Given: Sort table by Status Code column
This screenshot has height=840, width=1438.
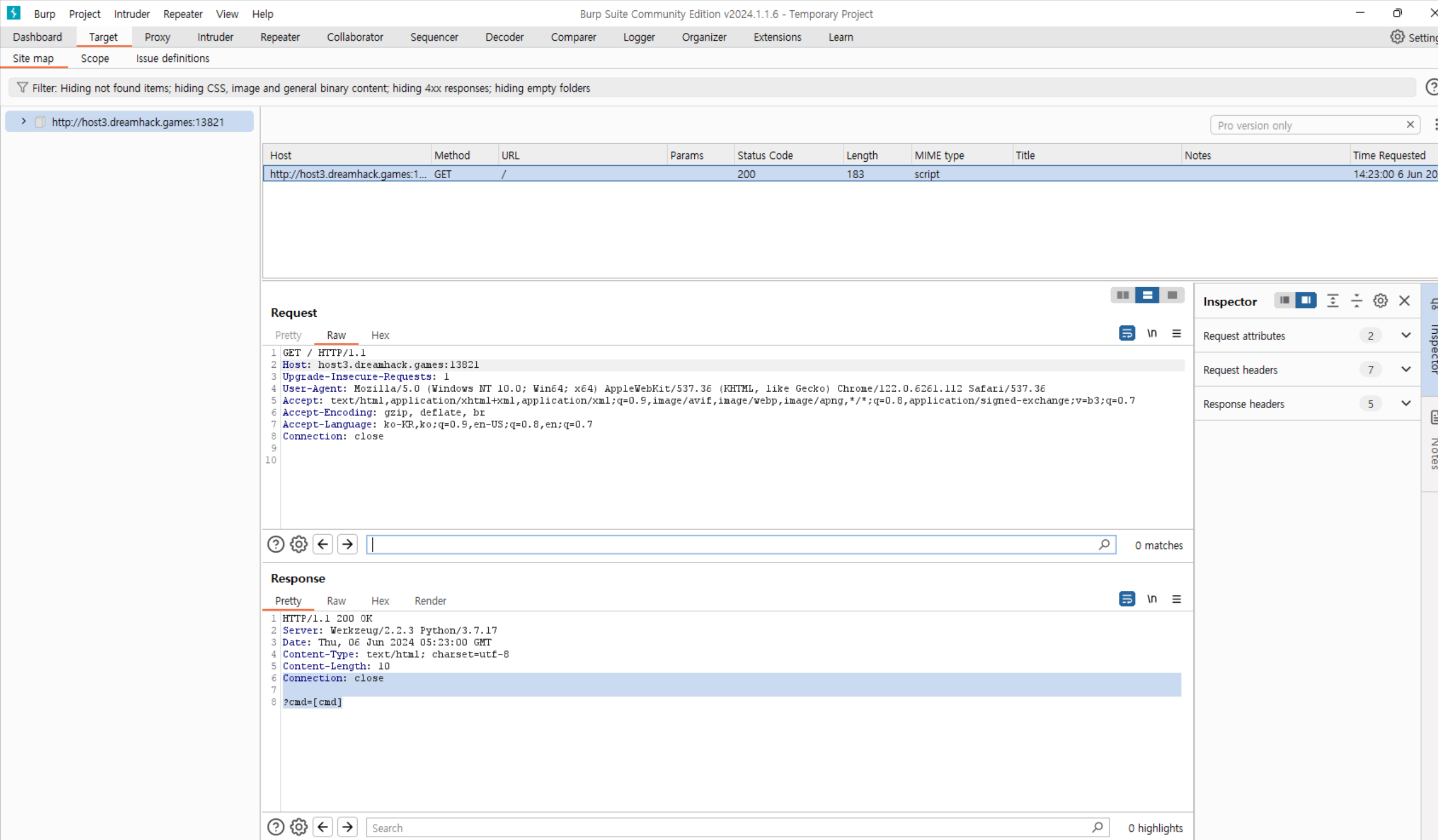Looking at the screenshot, I should click(765, 155).
